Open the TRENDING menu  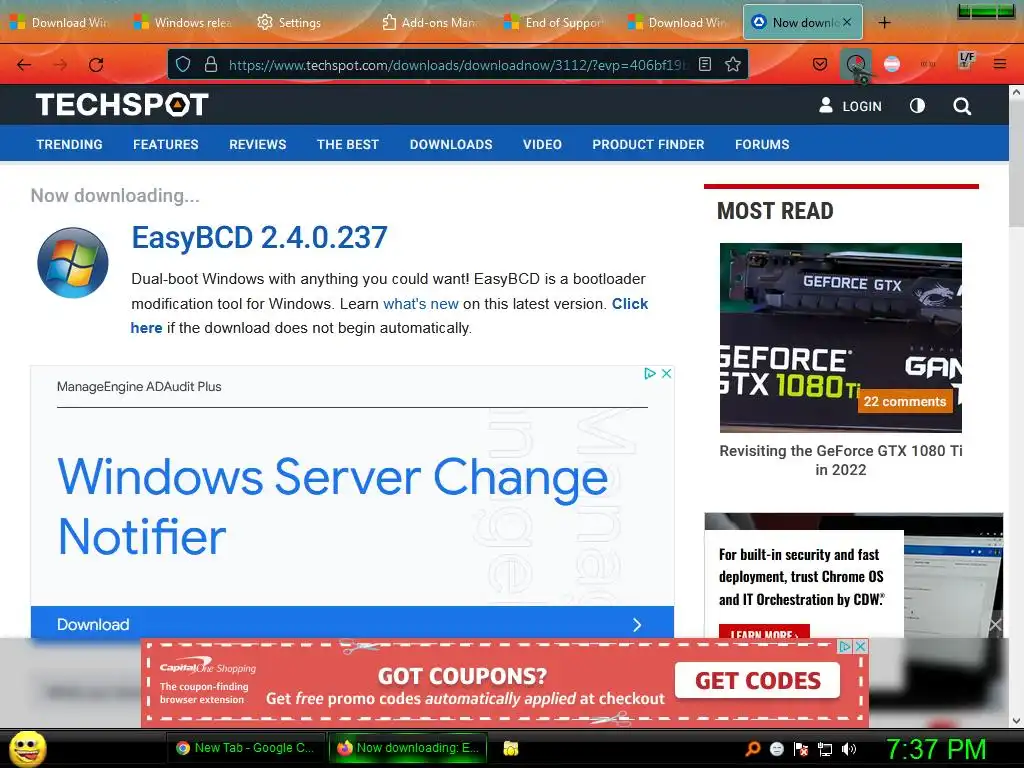[69, 144]
